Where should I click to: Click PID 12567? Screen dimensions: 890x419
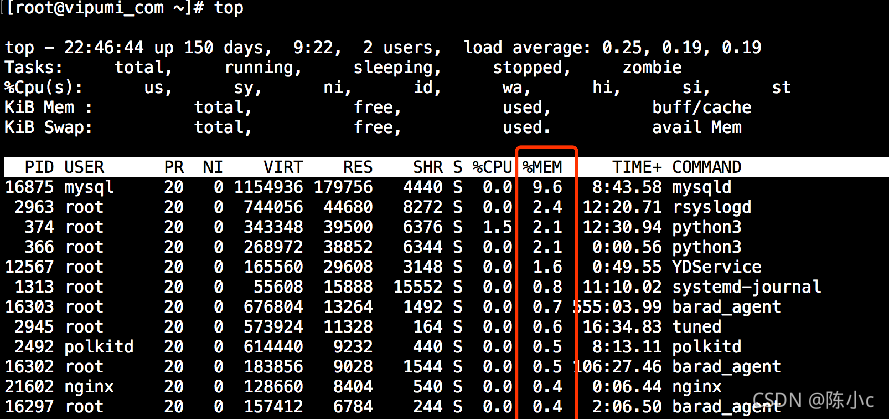click(30, 267)
